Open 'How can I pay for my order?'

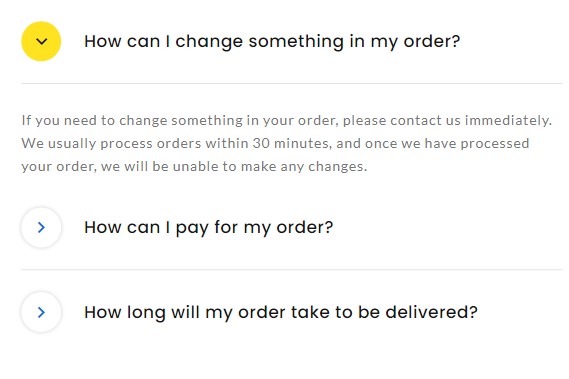coord(208,228)
